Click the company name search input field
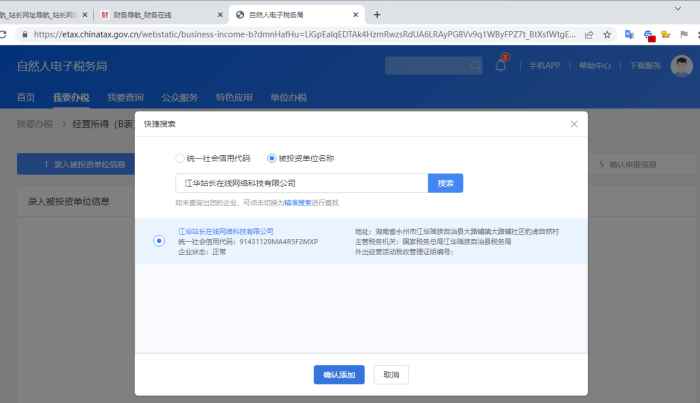Image resolution: width=700 pixels, height=403 pixels. [x=302, y=183]
